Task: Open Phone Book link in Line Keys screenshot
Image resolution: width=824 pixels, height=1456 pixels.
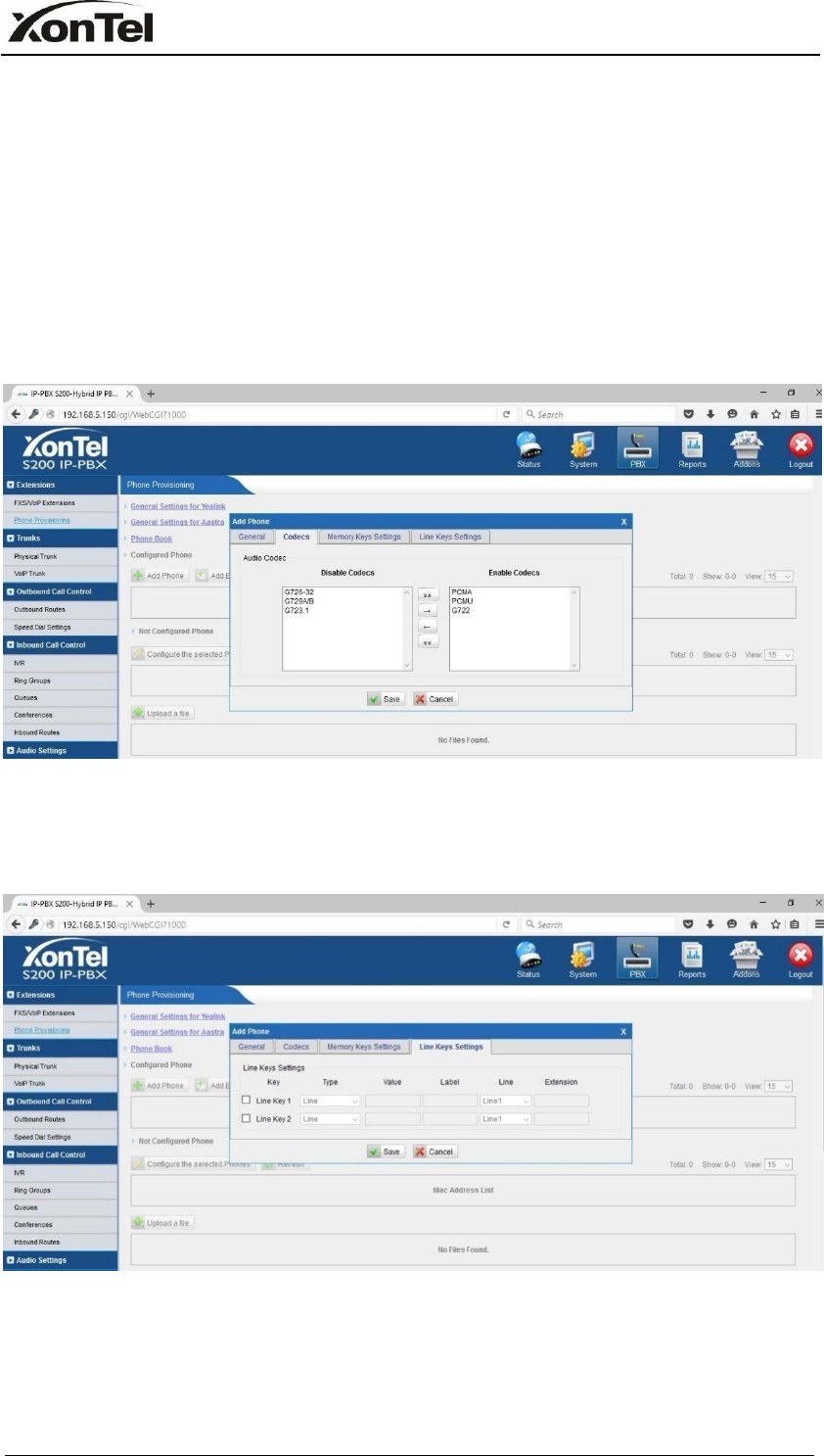Action: (x=152, y=1049)
